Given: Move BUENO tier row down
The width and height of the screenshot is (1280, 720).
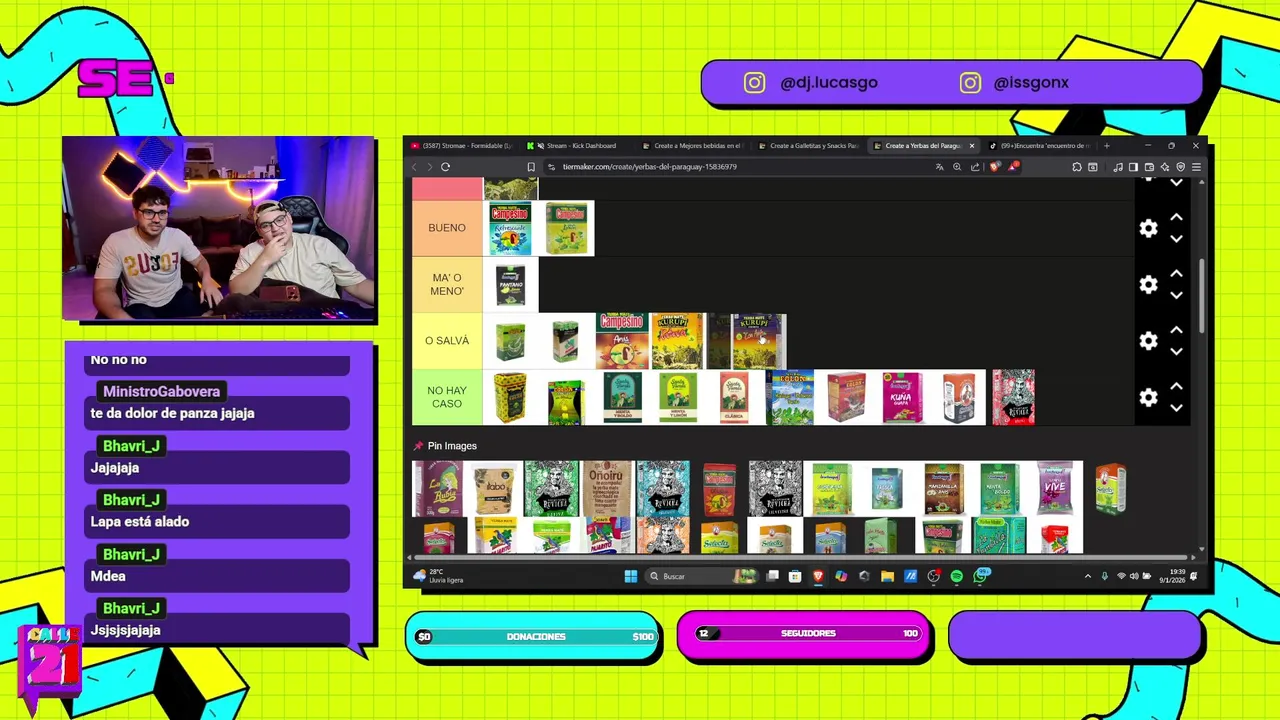Looking at the screenshot, I should (1176, 239).
